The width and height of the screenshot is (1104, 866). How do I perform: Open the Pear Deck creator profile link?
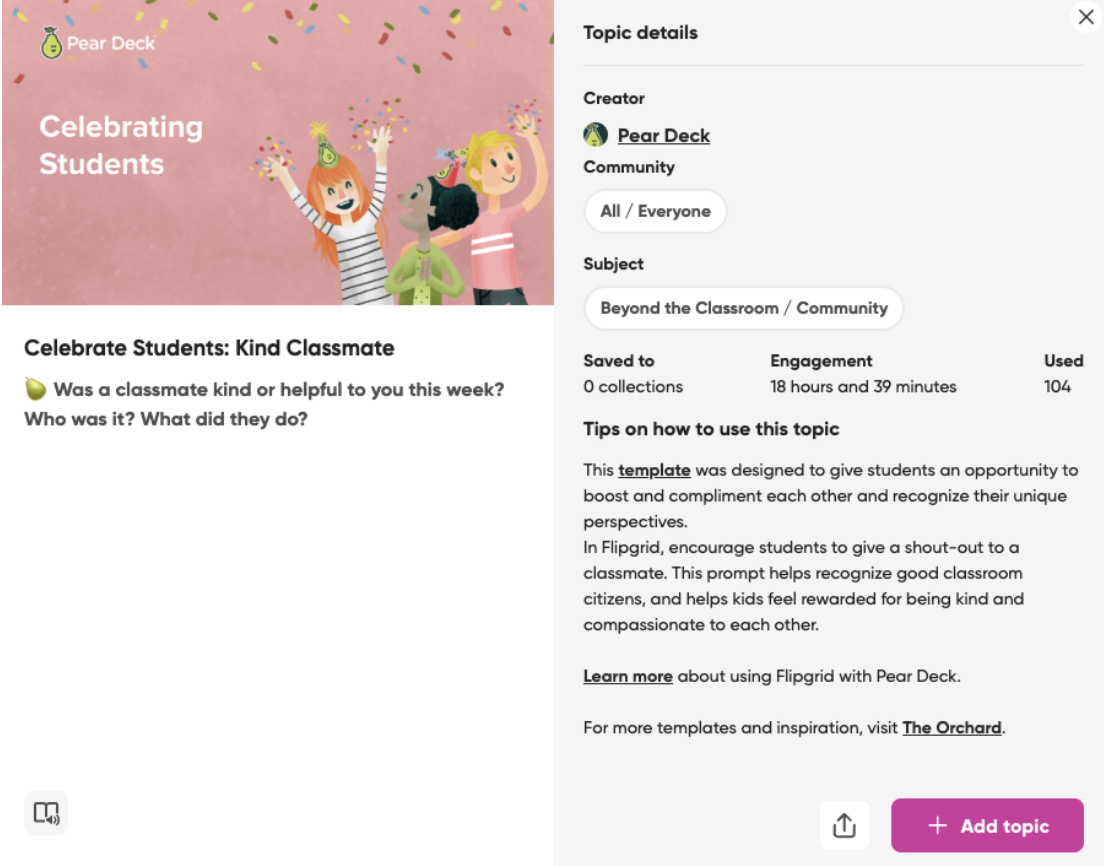tap(664, 135)
